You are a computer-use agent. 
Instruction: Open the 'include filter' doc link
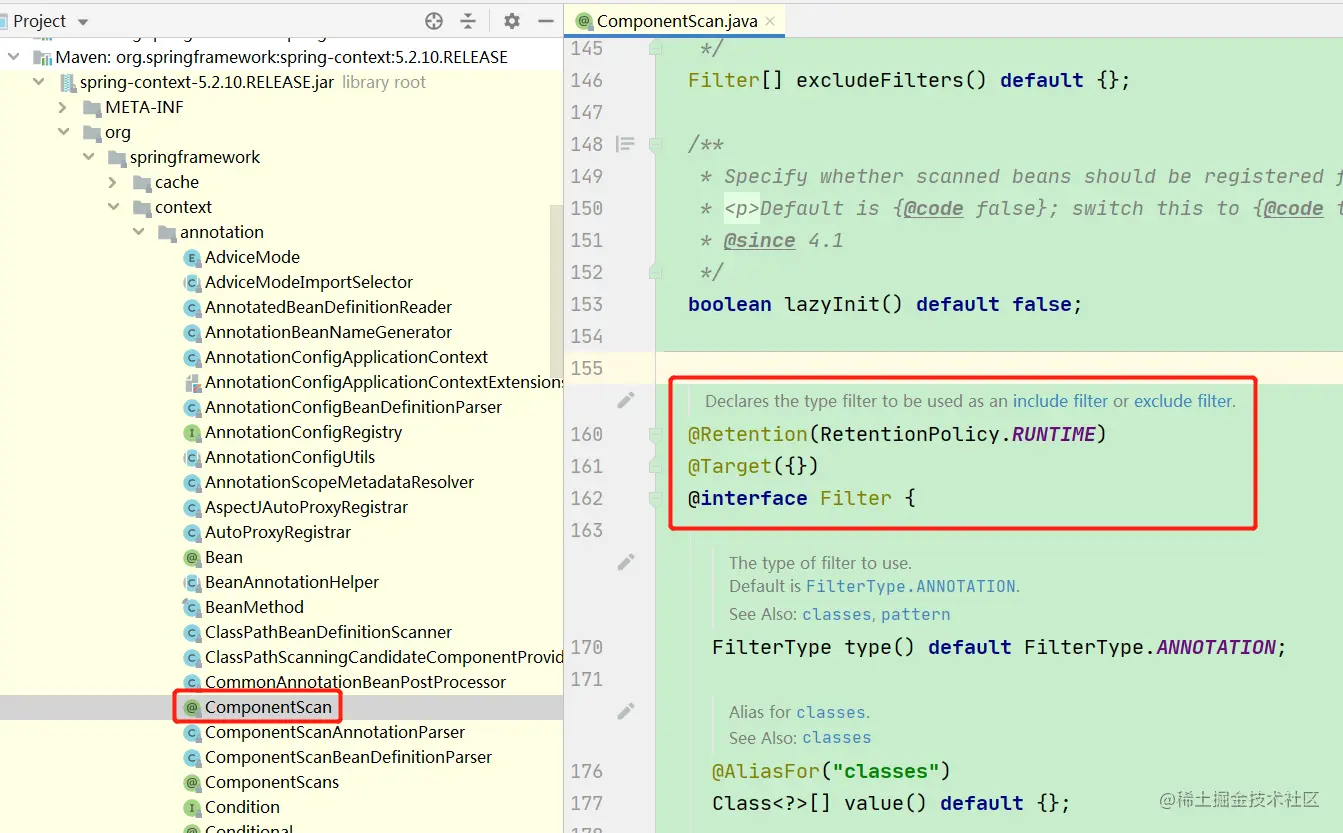tap(1060, 401)
